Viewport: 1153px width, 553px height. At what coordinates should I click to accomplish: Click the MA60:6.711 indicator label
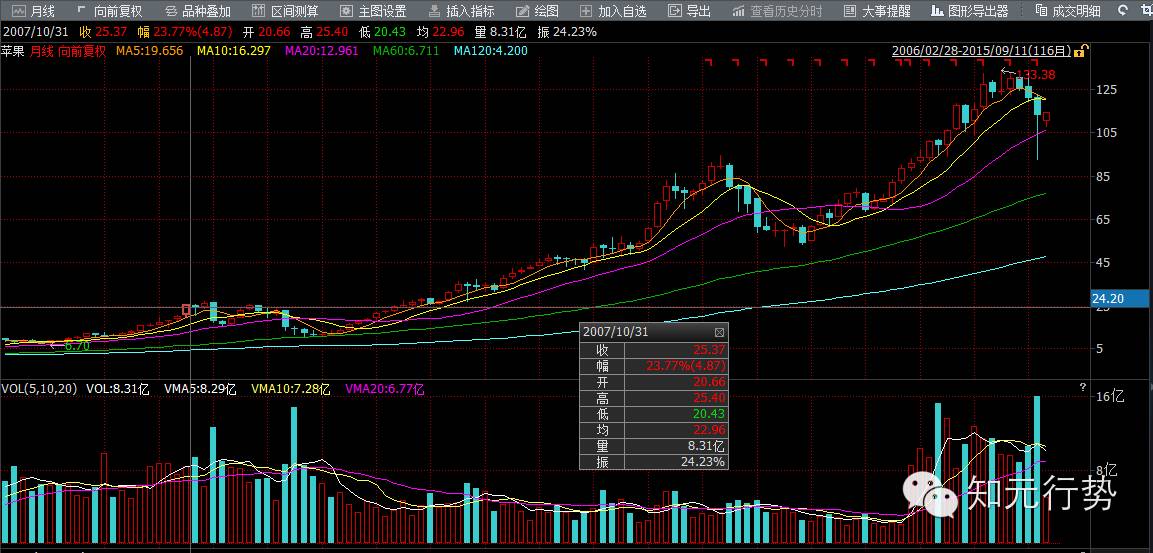click(406, 51)
